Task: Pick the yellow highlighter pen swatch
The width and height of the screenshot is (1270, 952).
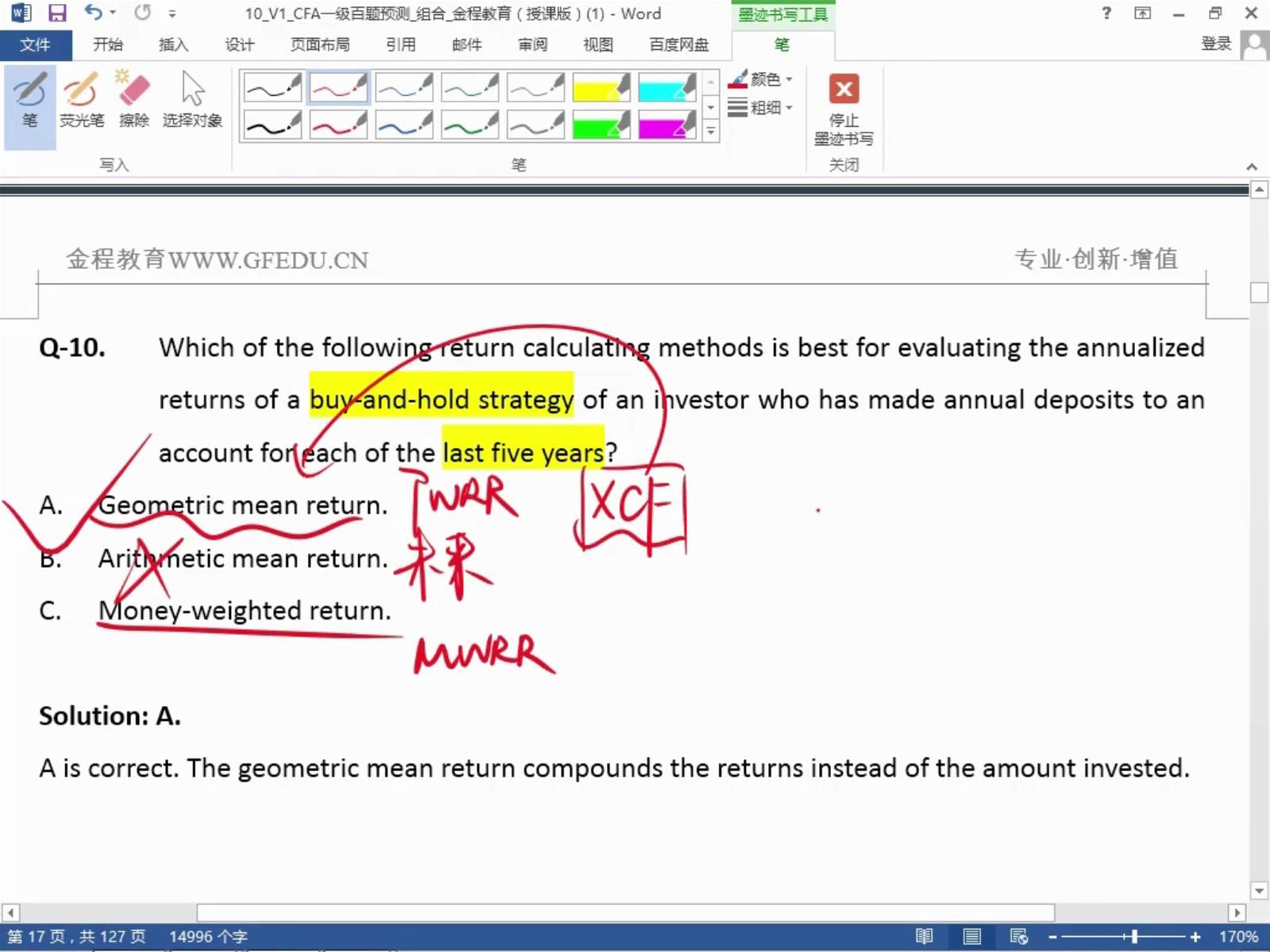Action: click(x=601, y=87)
